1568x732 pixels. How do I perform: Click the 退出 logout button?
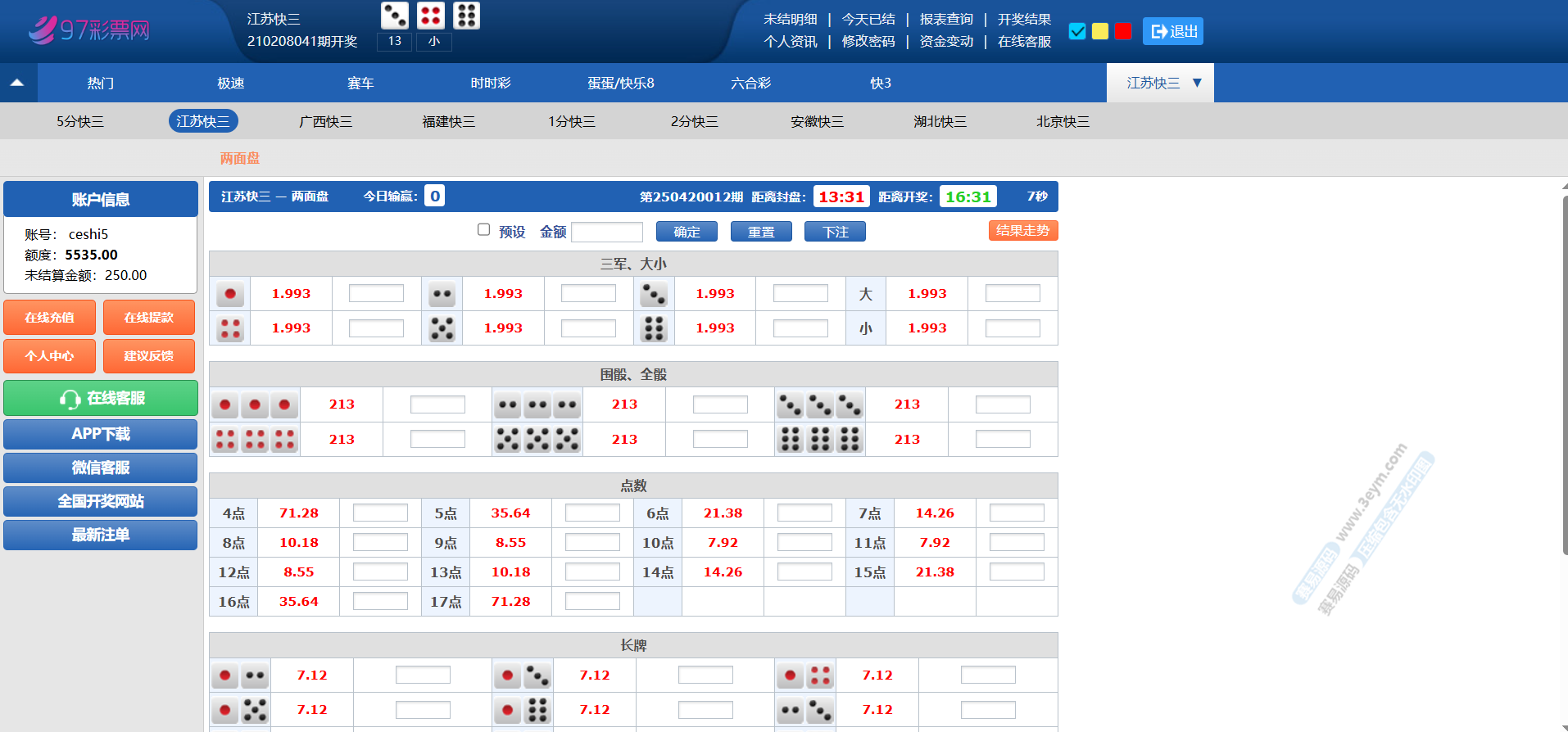point(1173,31)
